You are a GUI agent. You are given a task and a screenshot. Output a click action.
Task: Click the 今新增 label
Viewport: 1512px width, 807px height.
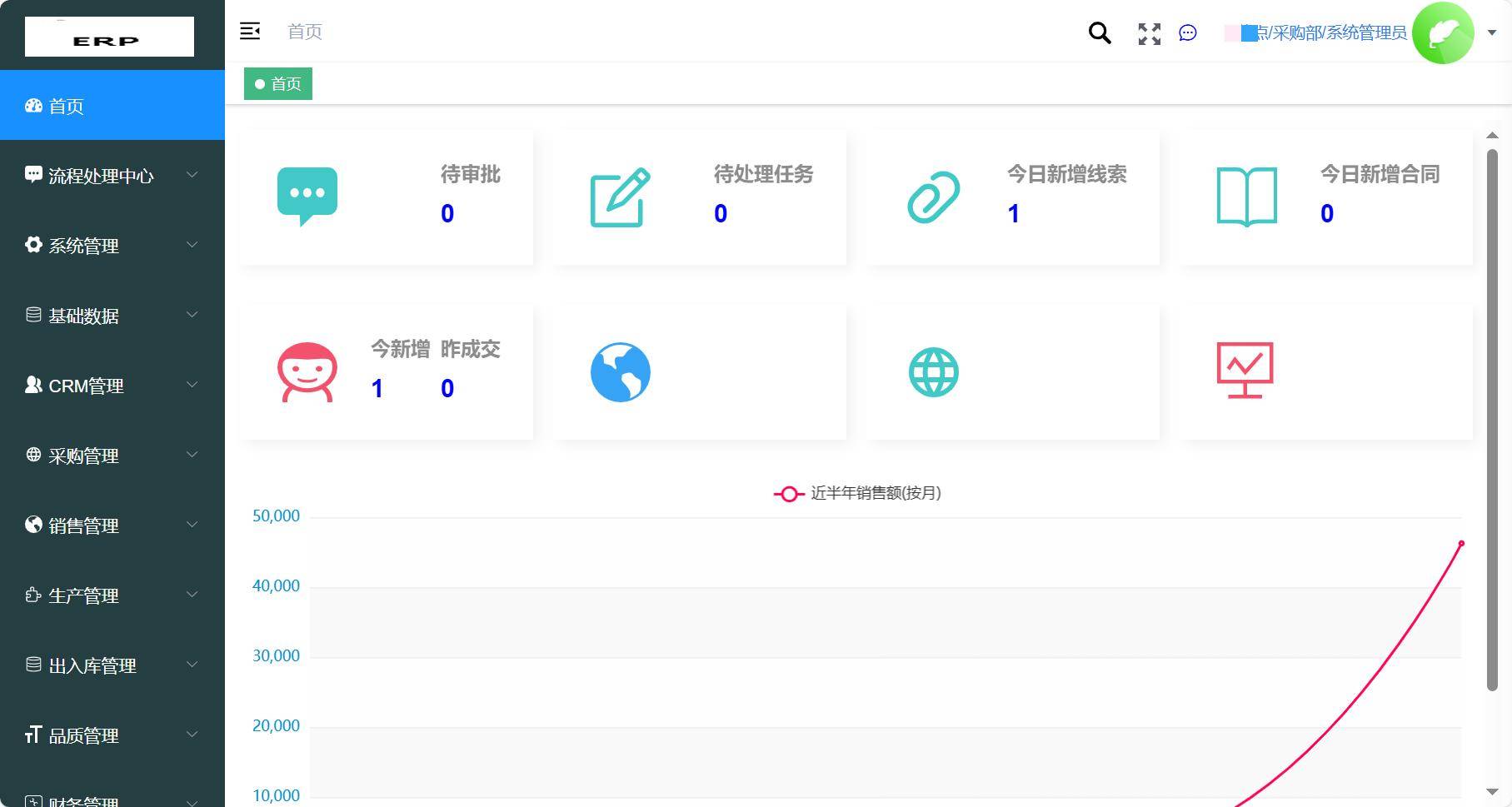coord(400,349)
